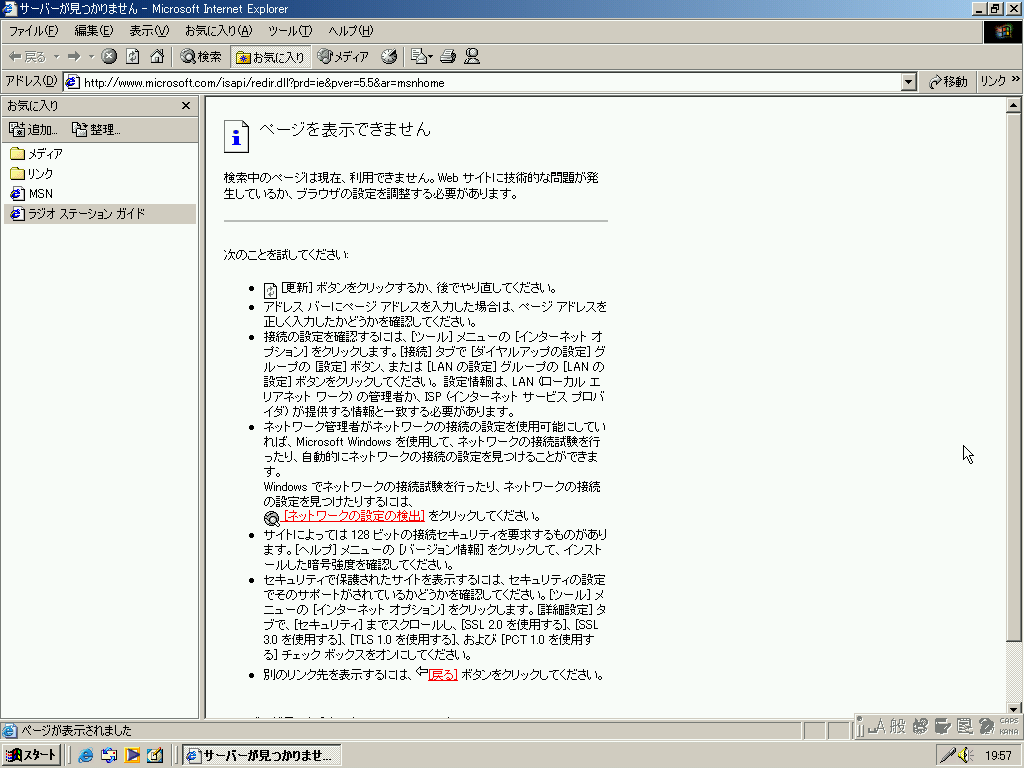Click the 移動 Go button
This screenshot has height=768, width=1024.
tap(948, 82)
